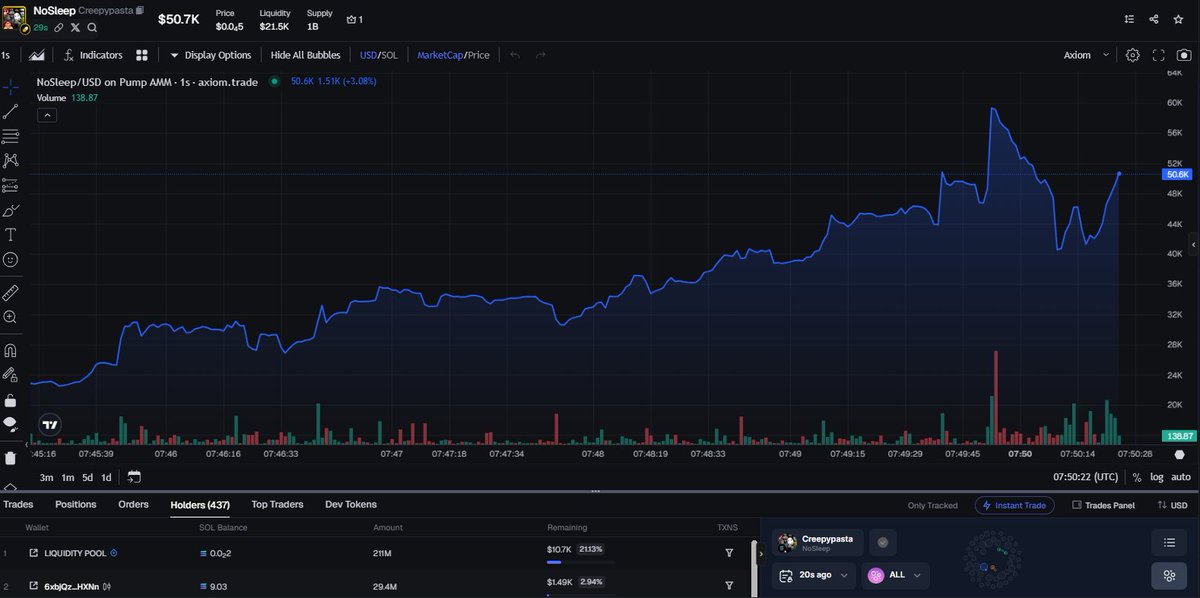Select the brush drawing tool
Viewport: 1200px width, 598px height.
pos(10,210)
